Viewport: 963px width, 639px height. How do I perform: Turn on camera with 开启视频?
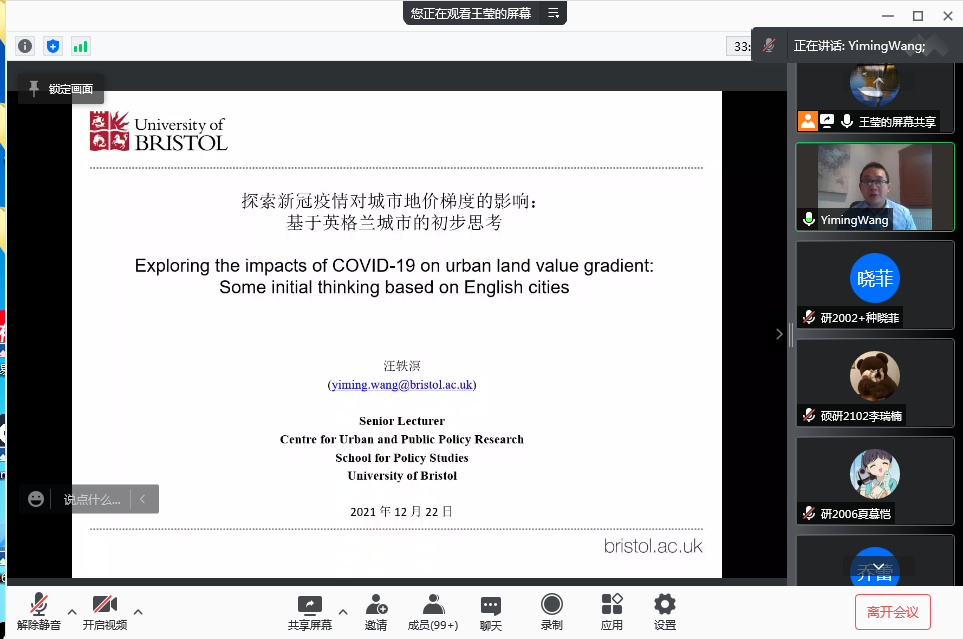(x=104, y=611)
